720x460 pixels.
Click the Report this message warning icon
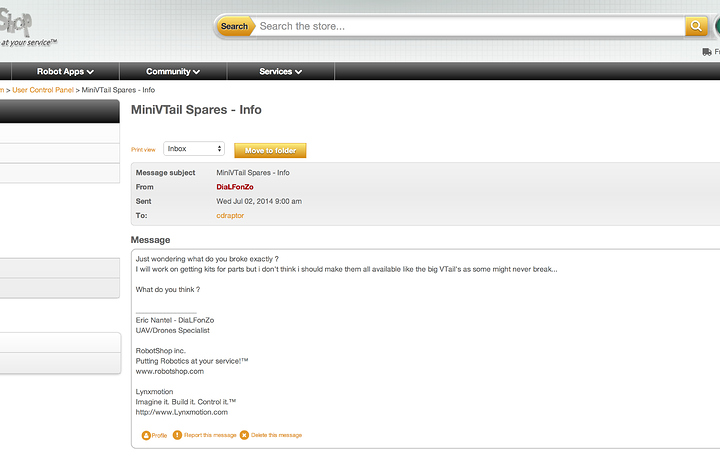pyautogui.click(x=177, y=435)
